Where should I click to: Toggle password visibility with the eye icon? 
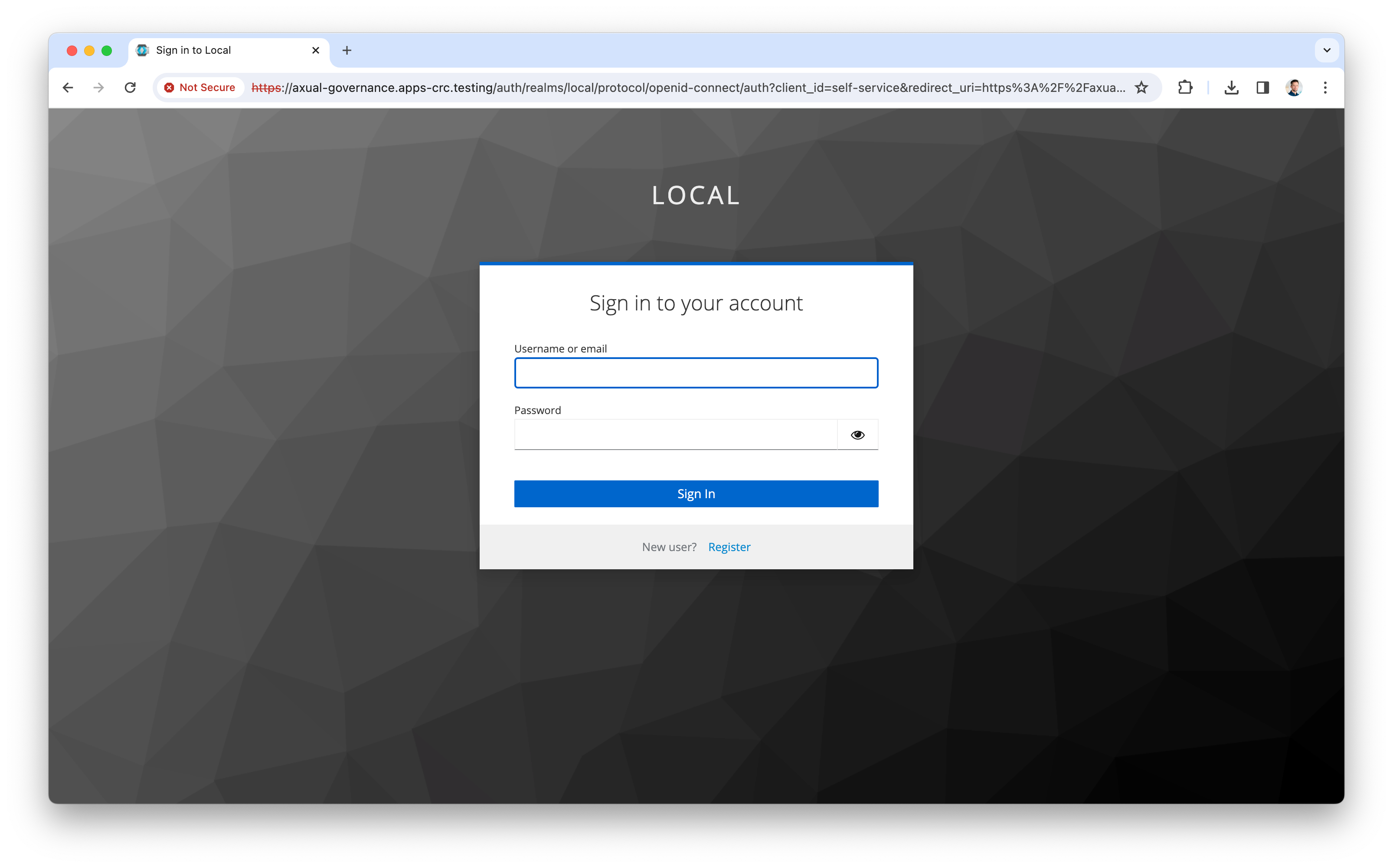point(857,434)
